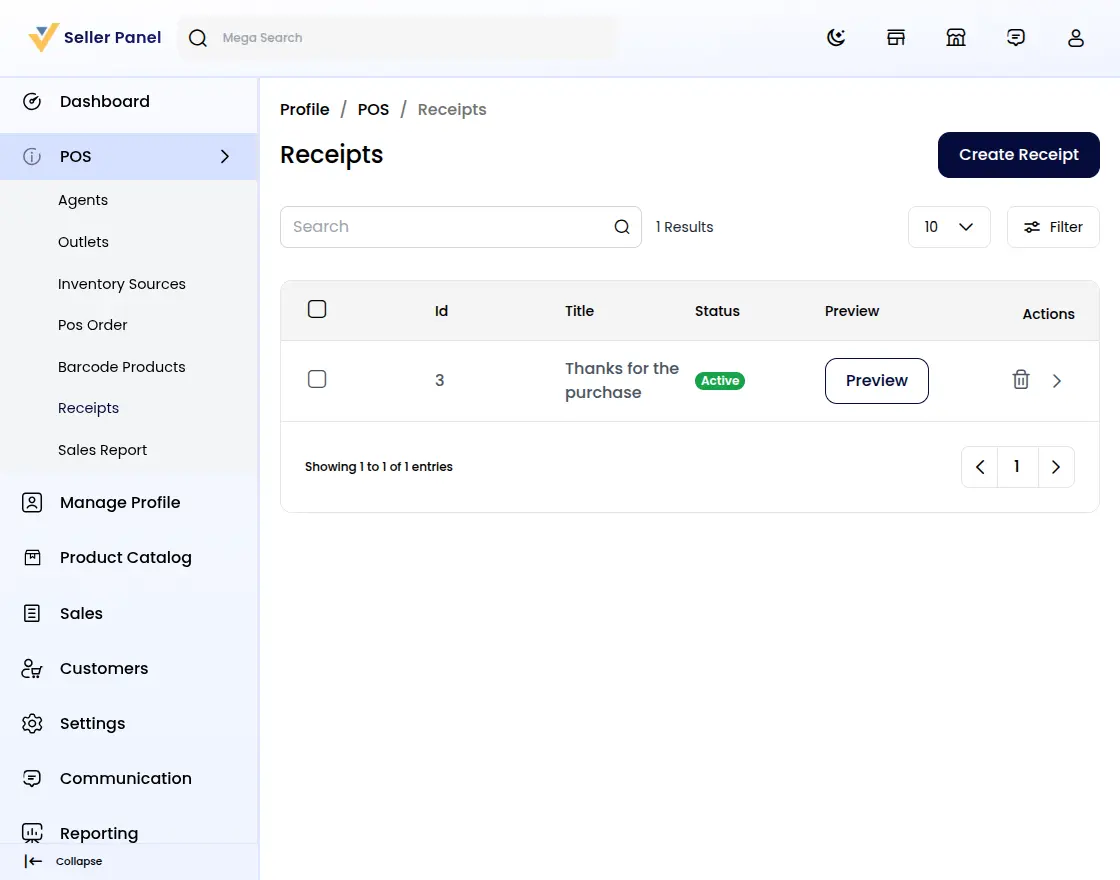Collapse the POS menu chevron
The height and width of the screenshot is (880, 1120).
click(x=225, y=156)
